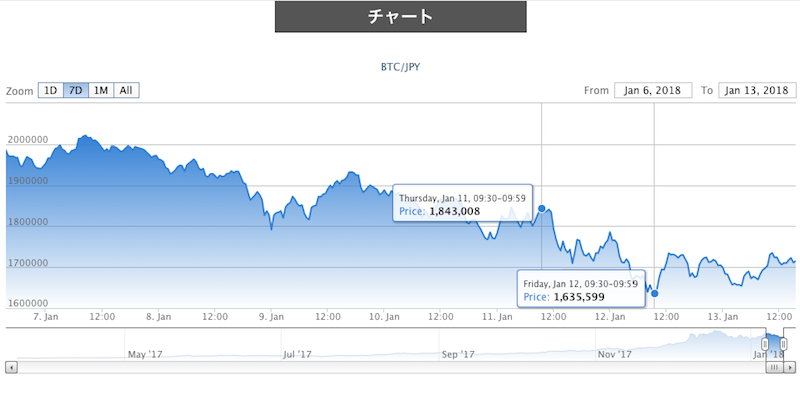The image size is (800, 408).
Task: Click the Jan 12 data point marker
Action: [x=655, y=293]
